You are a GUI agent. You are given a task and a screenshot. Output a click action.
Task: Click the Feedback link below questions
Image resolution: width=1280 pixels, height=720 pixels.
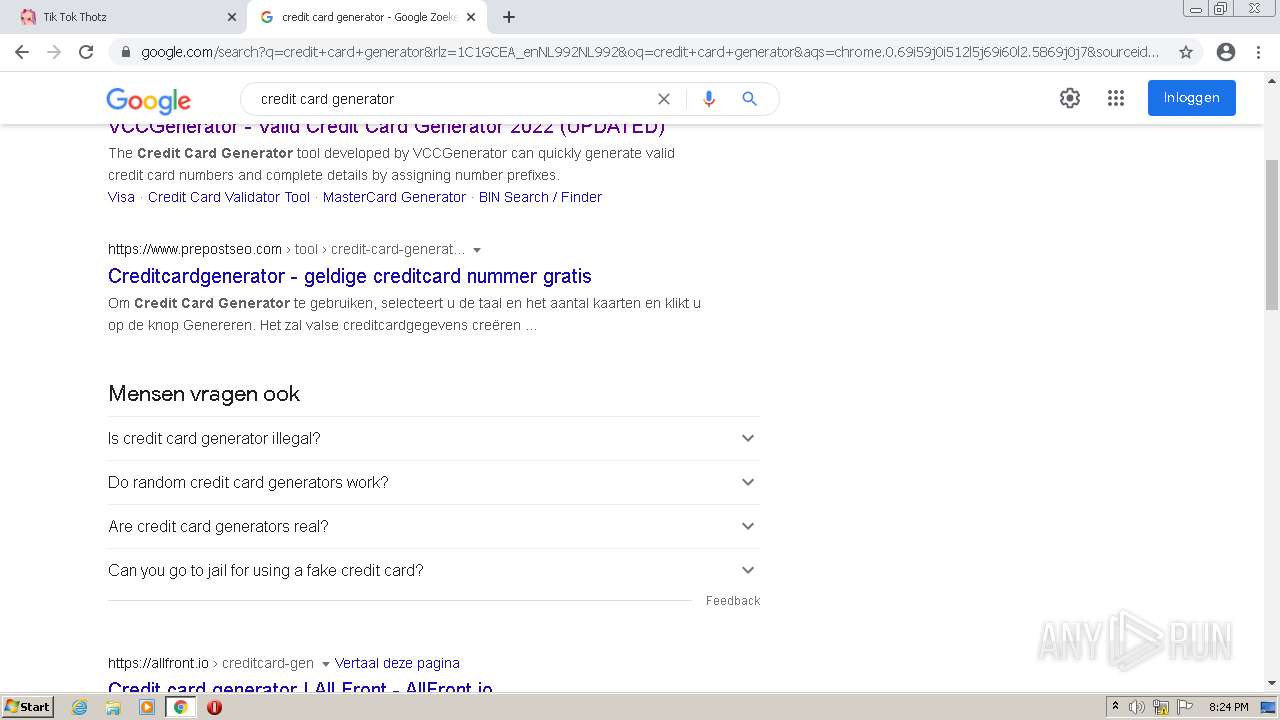click(733, 601)
